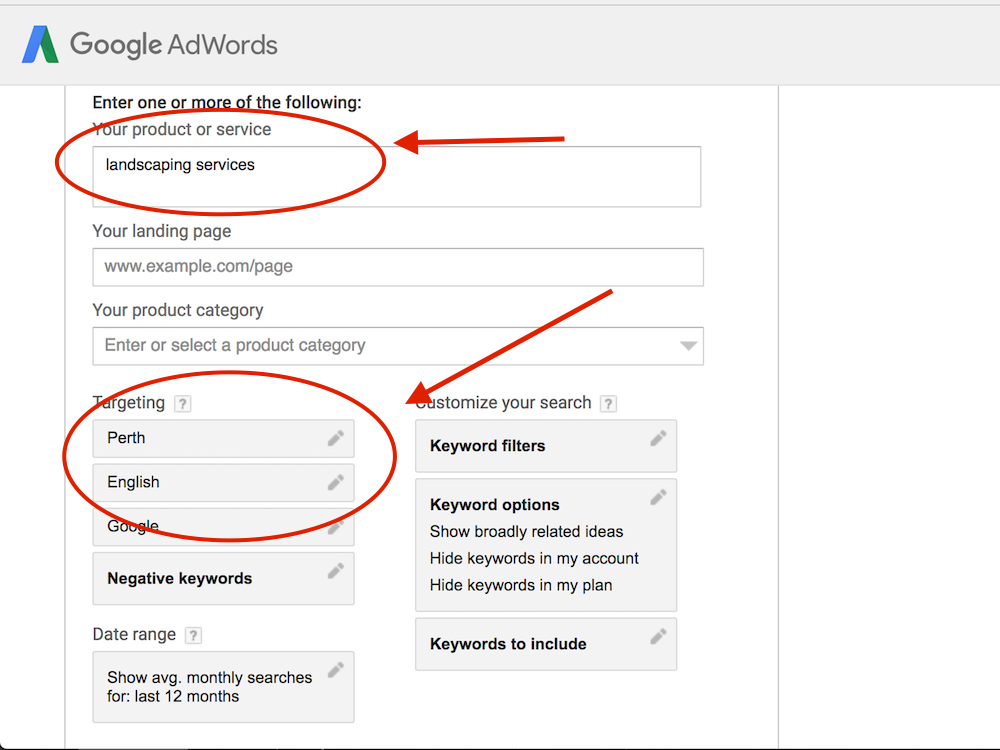Click 'Enter one or more of the following' text
The width and height of the screenshot is (1000, 750).
tap(227, 103)
